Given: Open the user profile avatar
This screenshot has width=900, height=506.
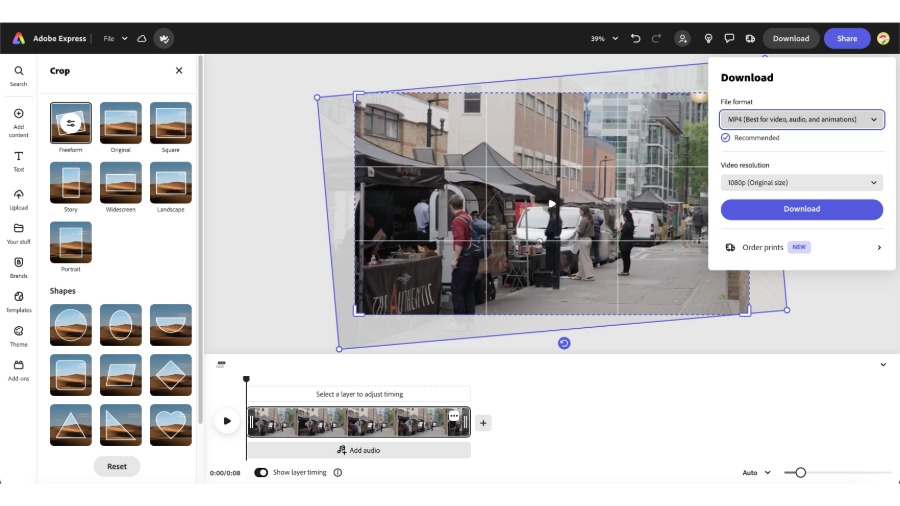Looking at the screenshot, I should (x=883, y=38).
